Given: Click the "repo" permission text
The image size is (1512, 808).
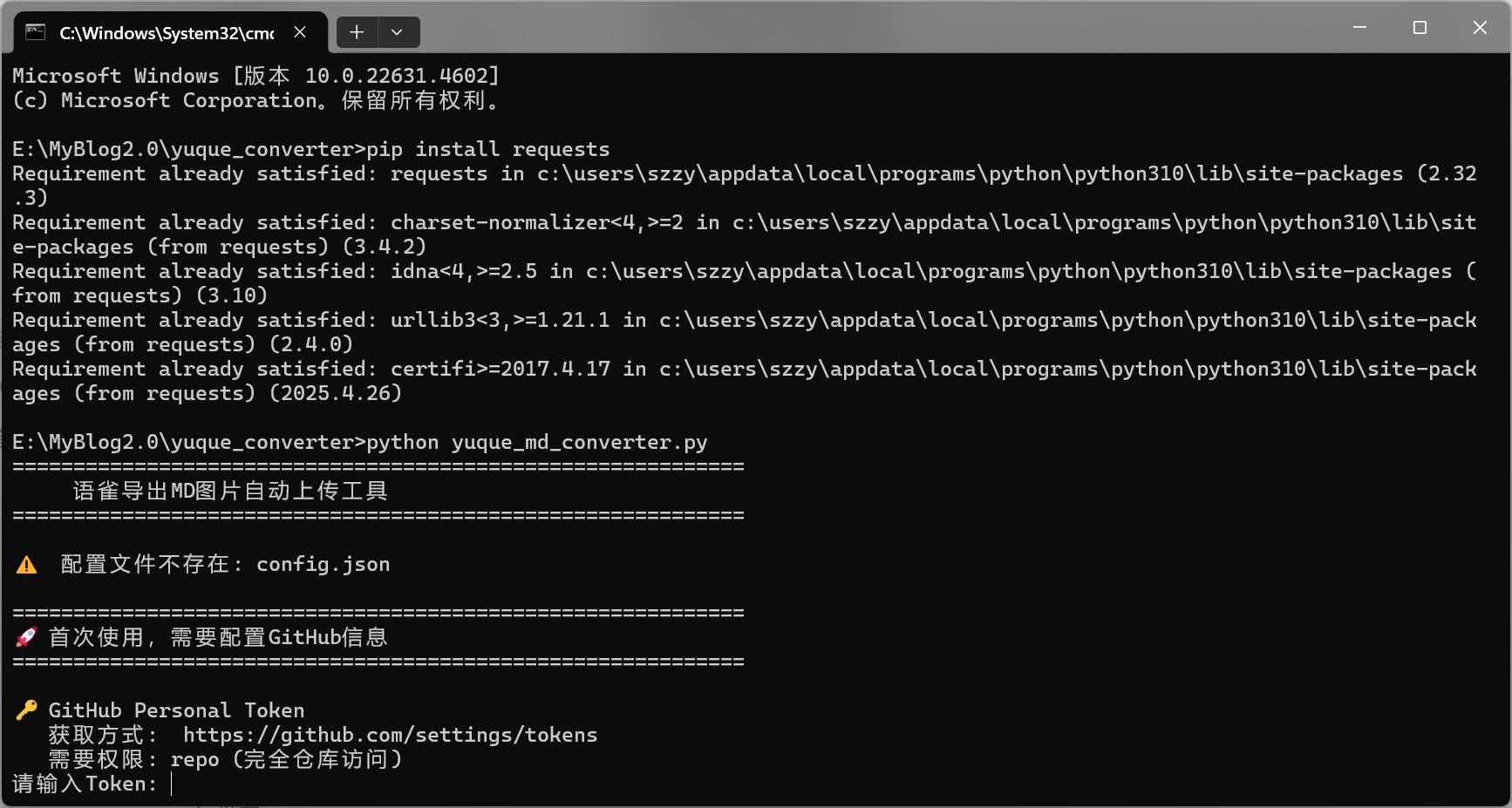Looking at the screenshot, I should tap(194, 759).
